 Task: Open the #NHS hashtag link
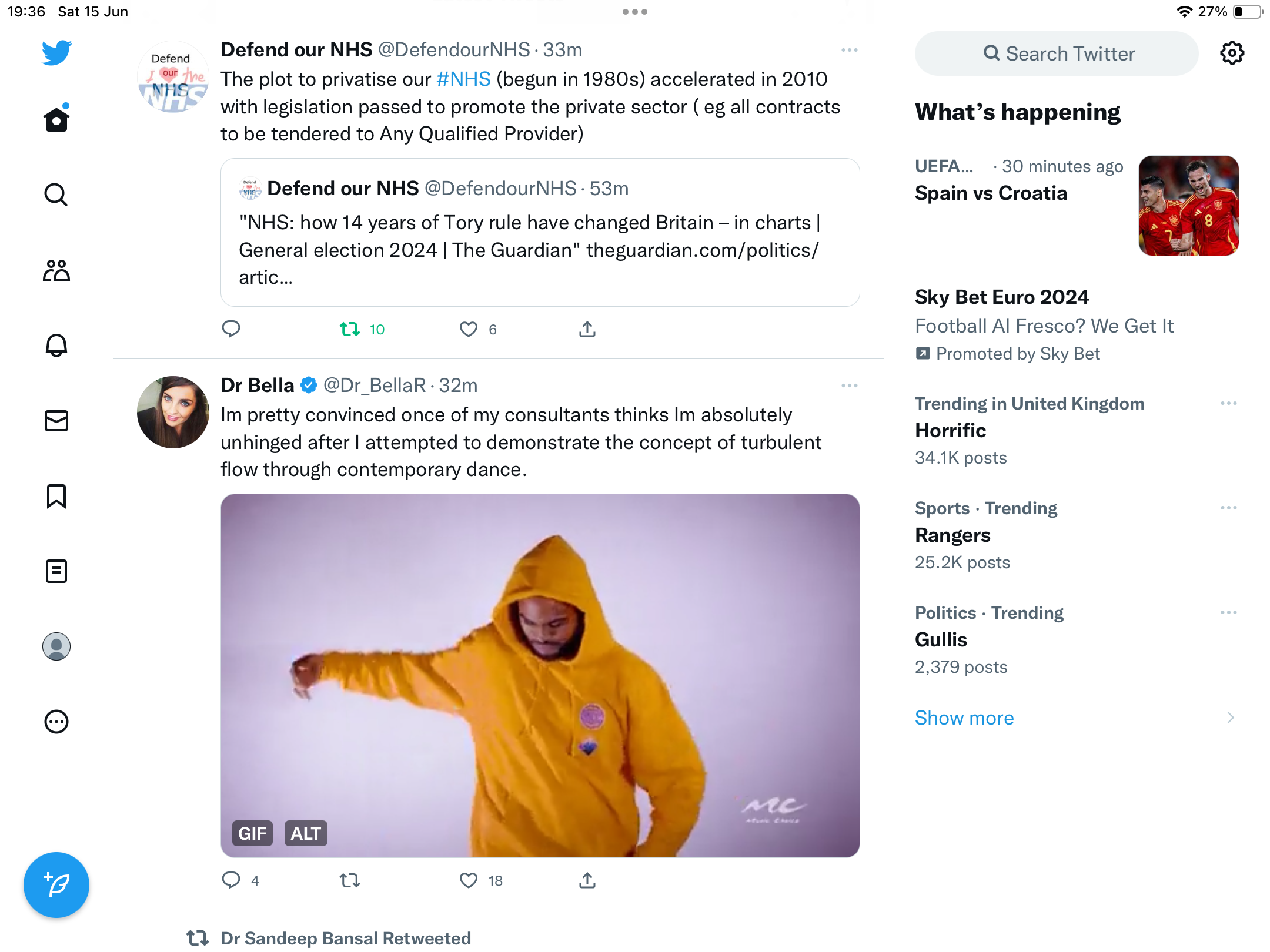click(x=463, y=79)
